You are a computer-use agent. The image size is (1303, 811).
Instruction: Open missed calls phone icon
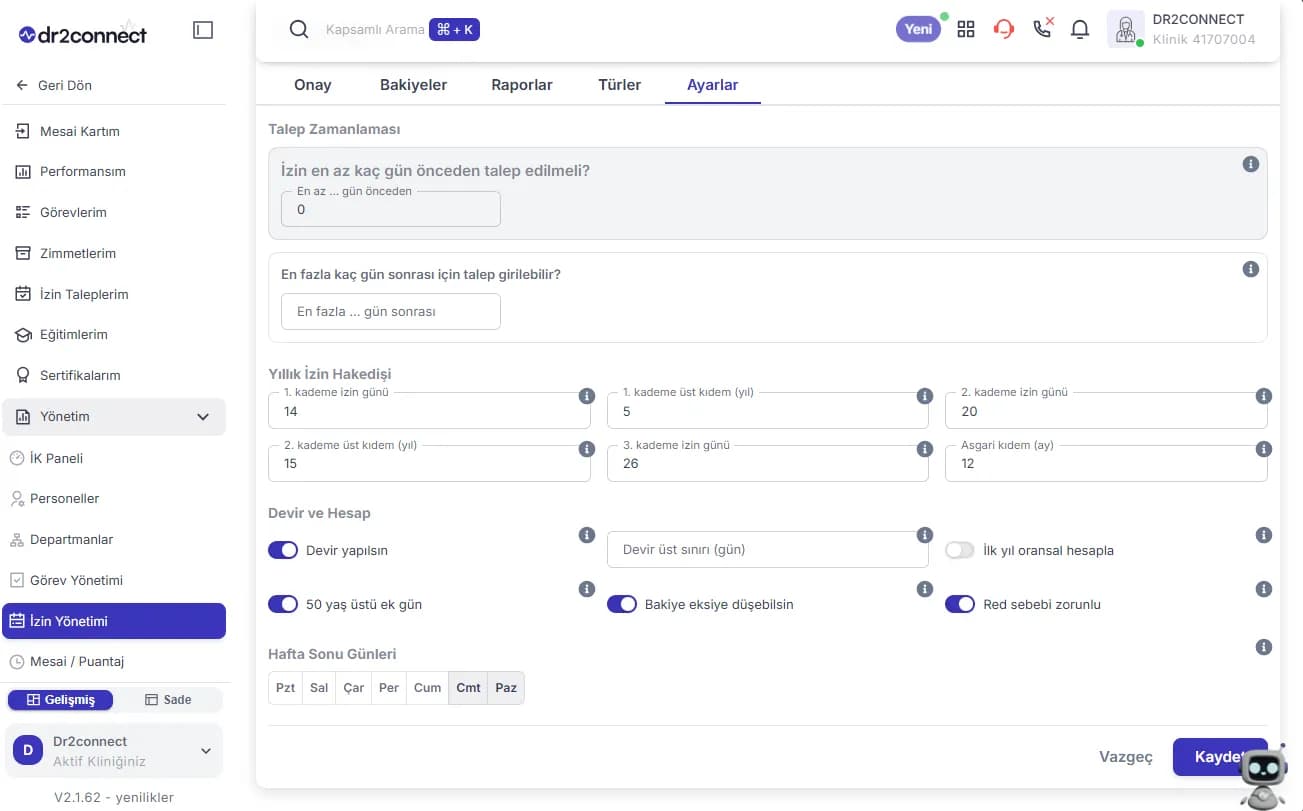1042,28
